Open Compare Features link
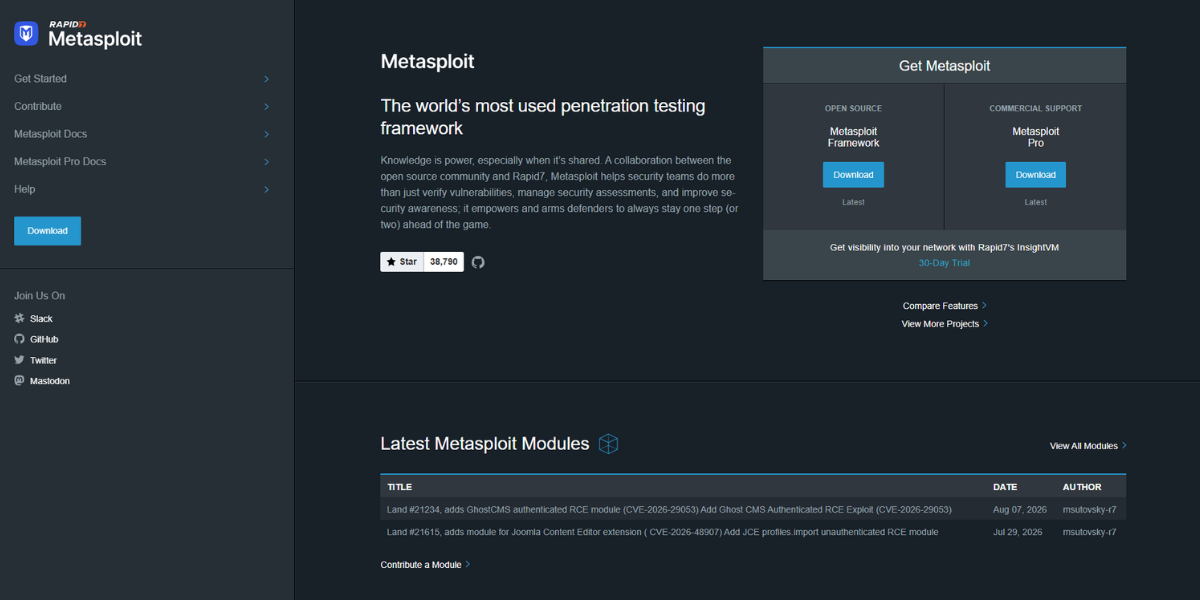 (944, 306)
